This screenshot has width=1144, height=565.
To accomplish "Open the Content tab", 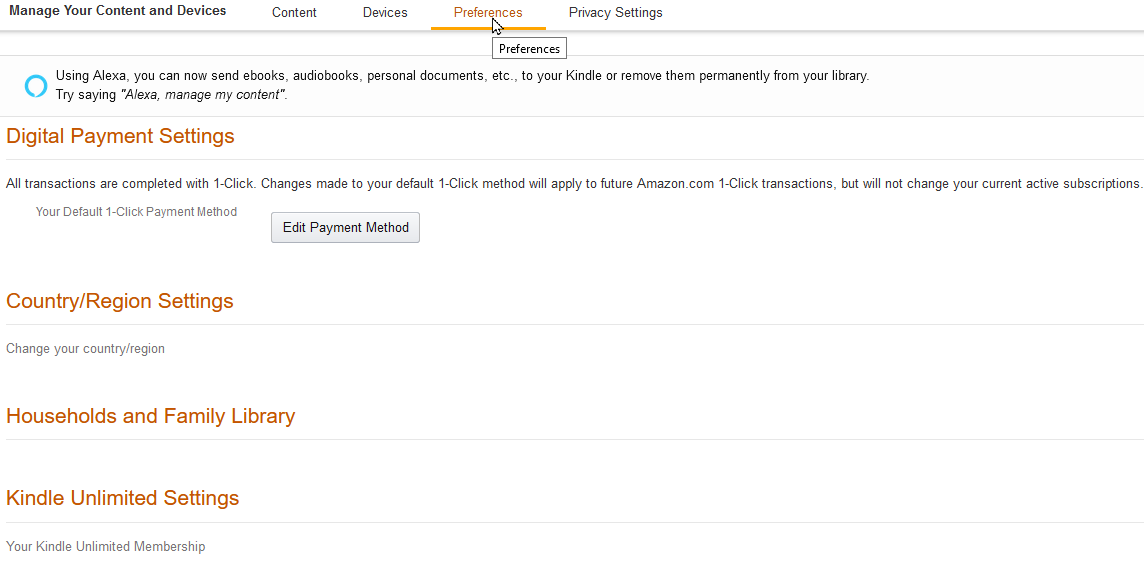I will [x=294, y=13].
